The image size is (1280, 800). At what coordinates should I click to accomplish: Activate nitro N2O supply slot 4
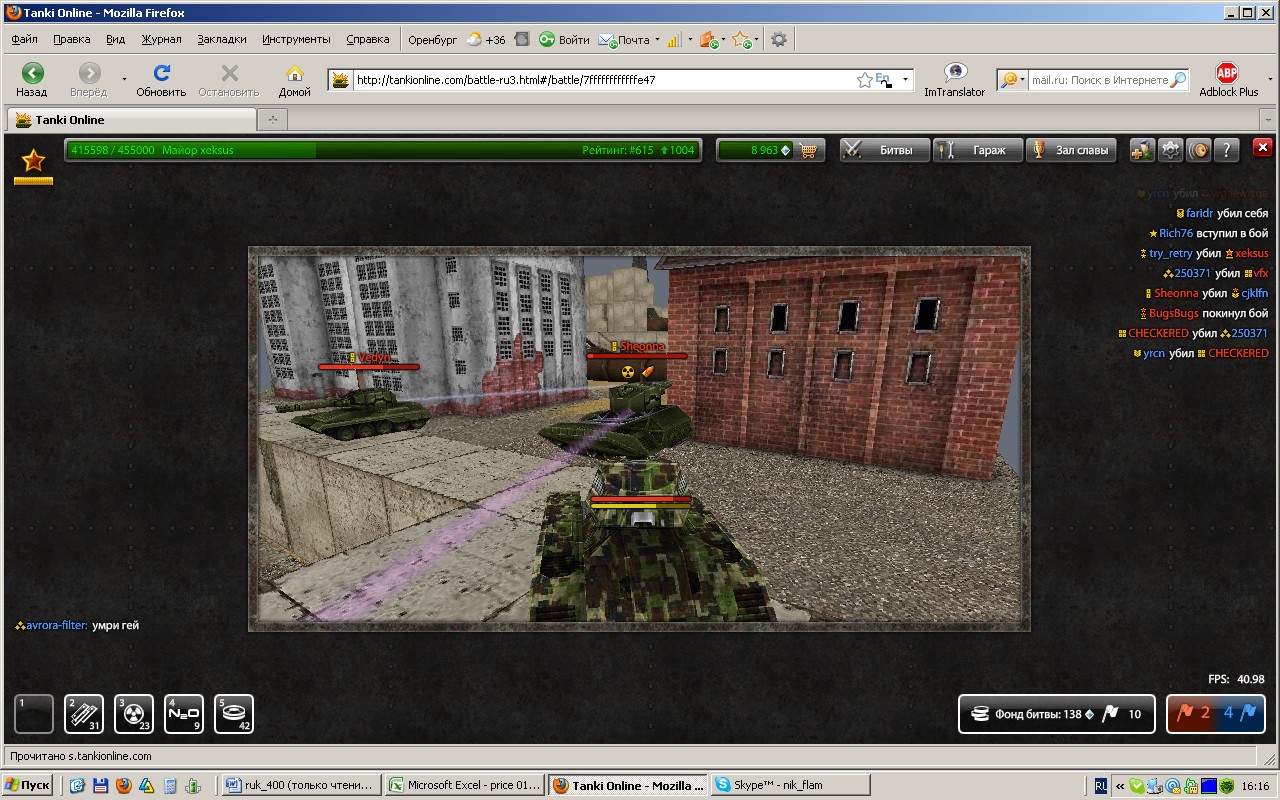184,714
